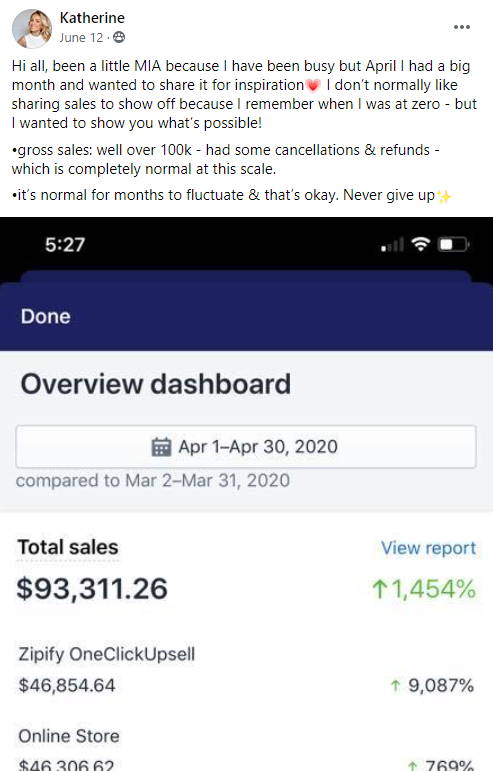Select the Zipify OneClickUpsell row

click(246, 670)
